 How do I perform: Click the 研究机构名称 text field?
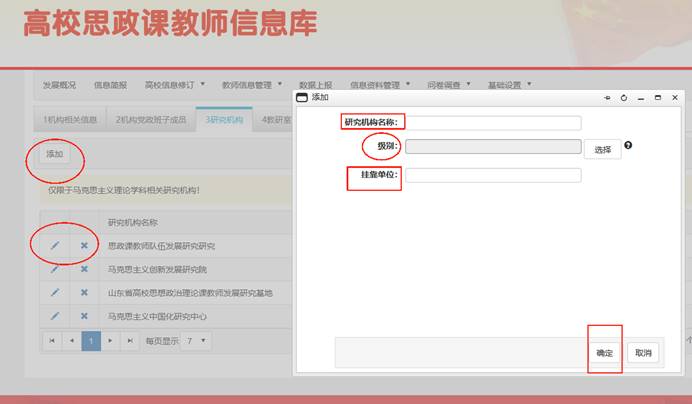[x=493, y=123]
